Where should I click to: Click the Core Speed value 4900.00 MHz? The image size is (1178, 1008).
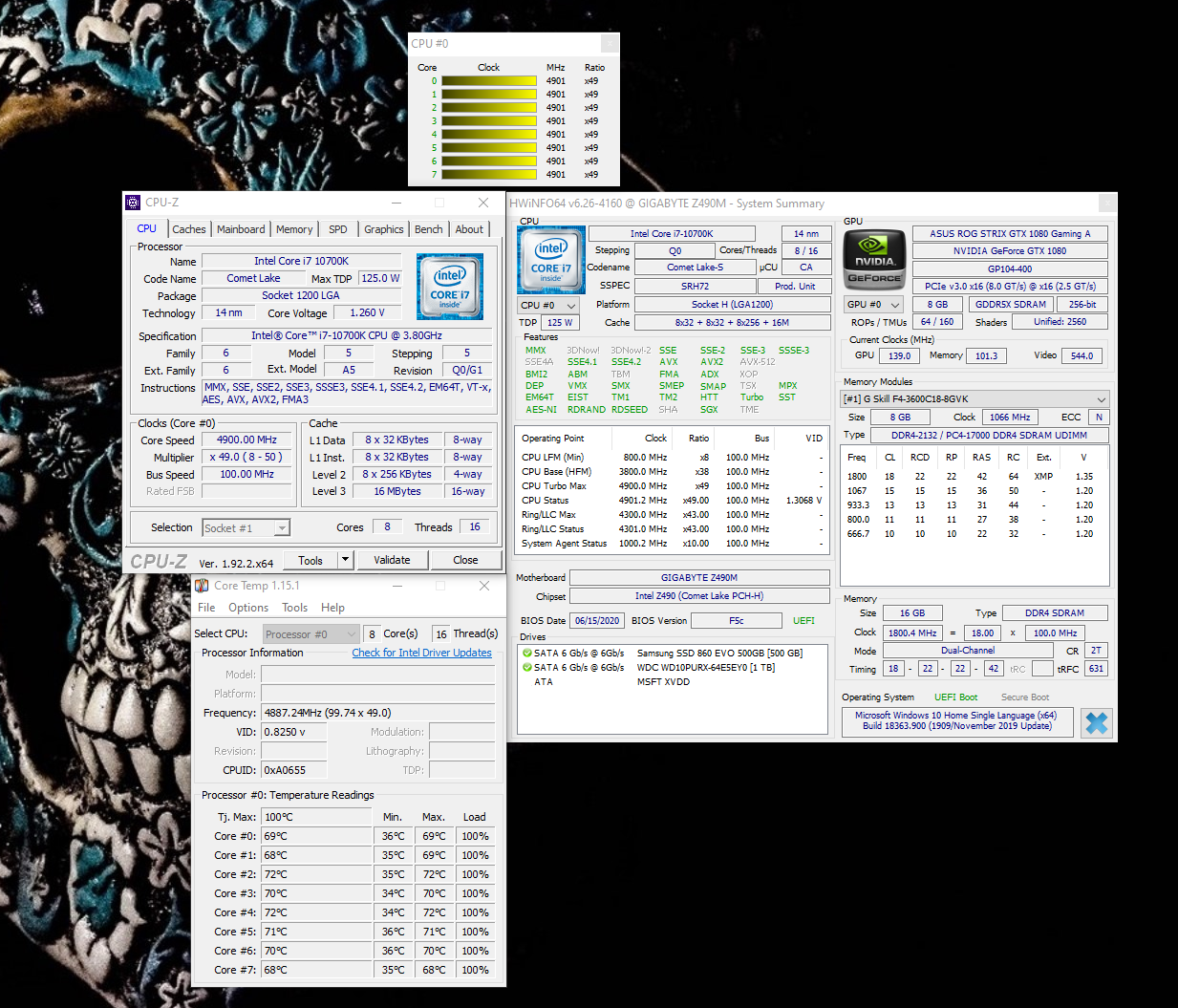pos(246,440)
